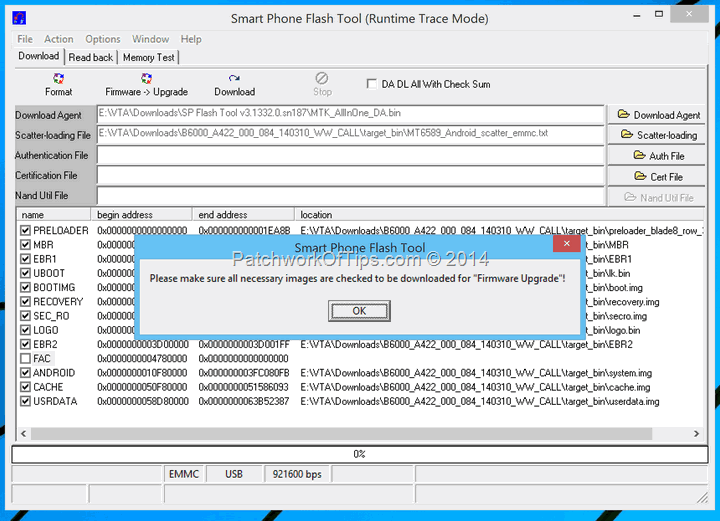Uncheck the LOGO image checkbox
The image size is (720, 521).
pos(25,330)
